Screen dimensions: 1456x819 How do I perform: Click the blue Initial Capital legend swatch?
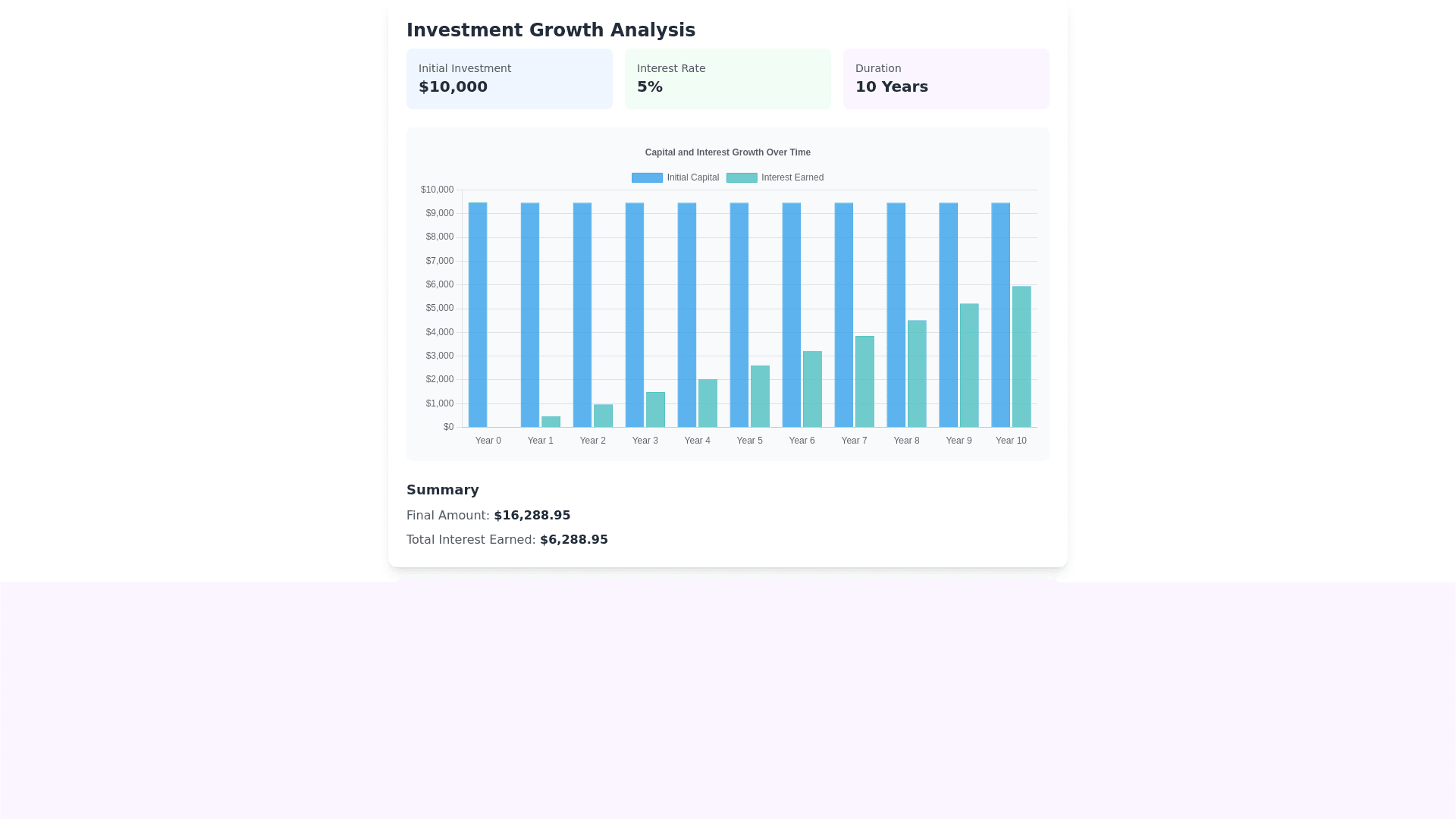[647, 177]
